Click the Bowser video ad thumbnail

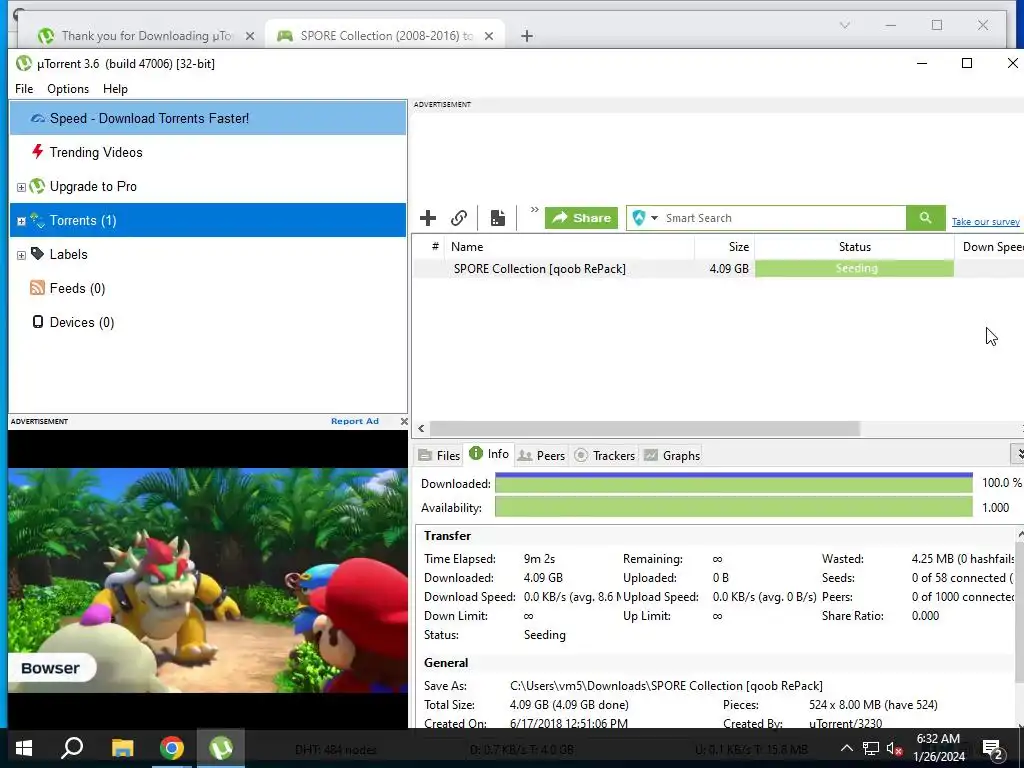click(208, 580)
